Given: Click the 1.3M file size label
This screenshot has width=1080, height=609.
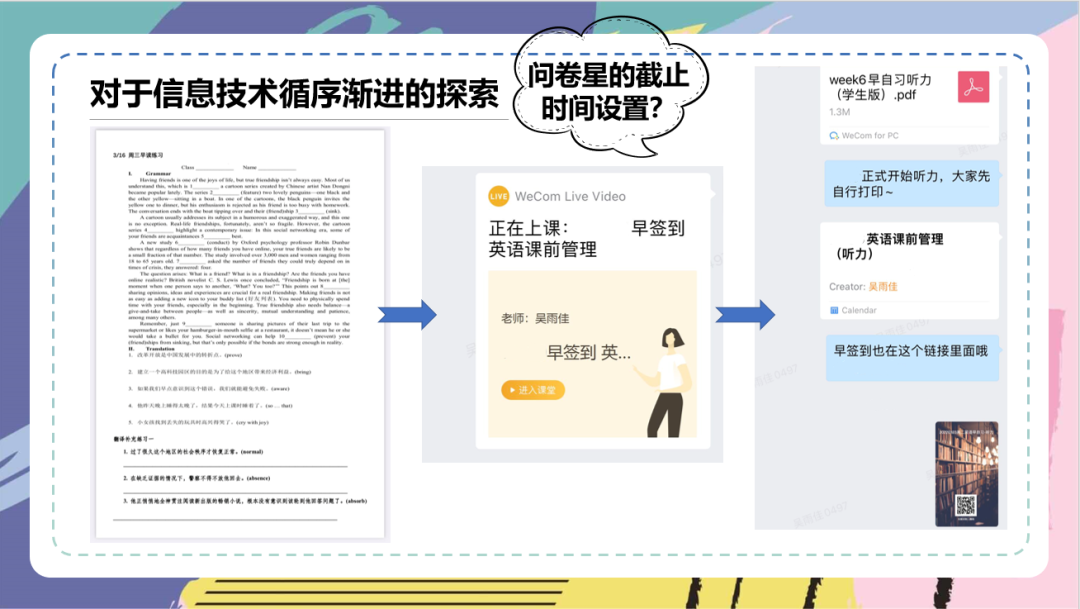Looking at the screenshot, I should tap(840, 112).
